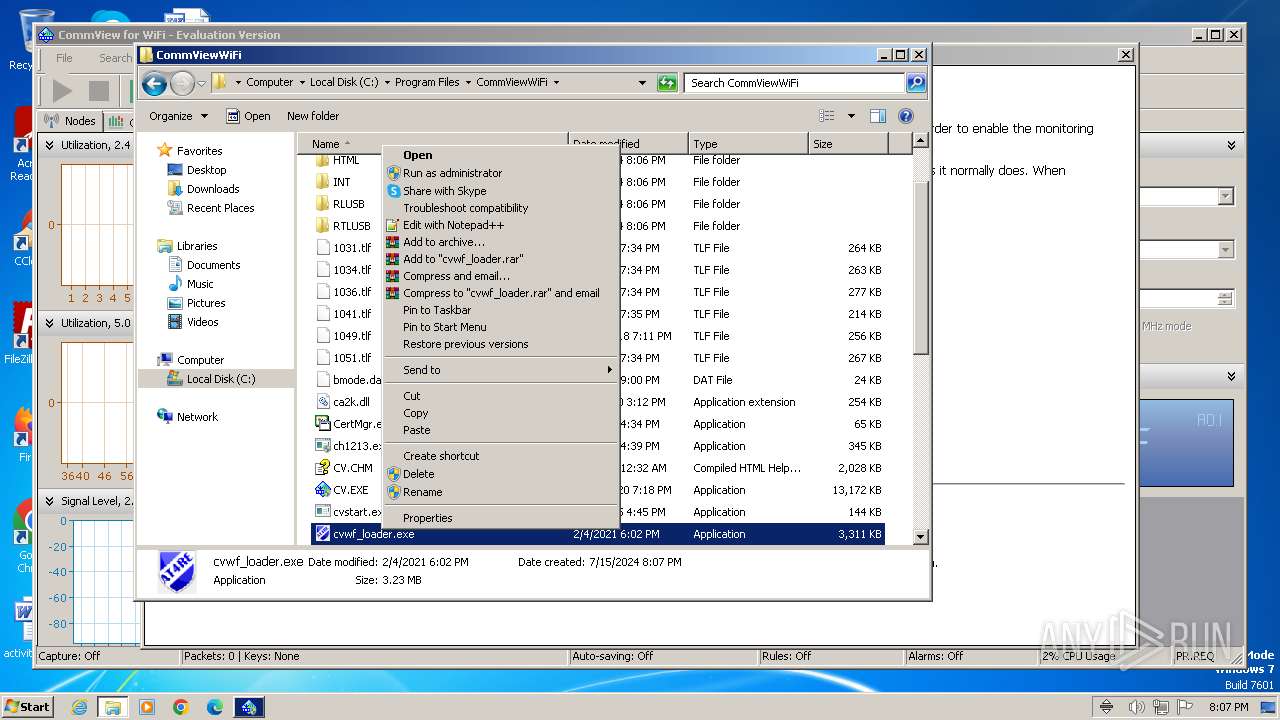This screenshot has width=1280, height=720.
Task: Select Recent Places in navigation pane
Action: (220, 208)
